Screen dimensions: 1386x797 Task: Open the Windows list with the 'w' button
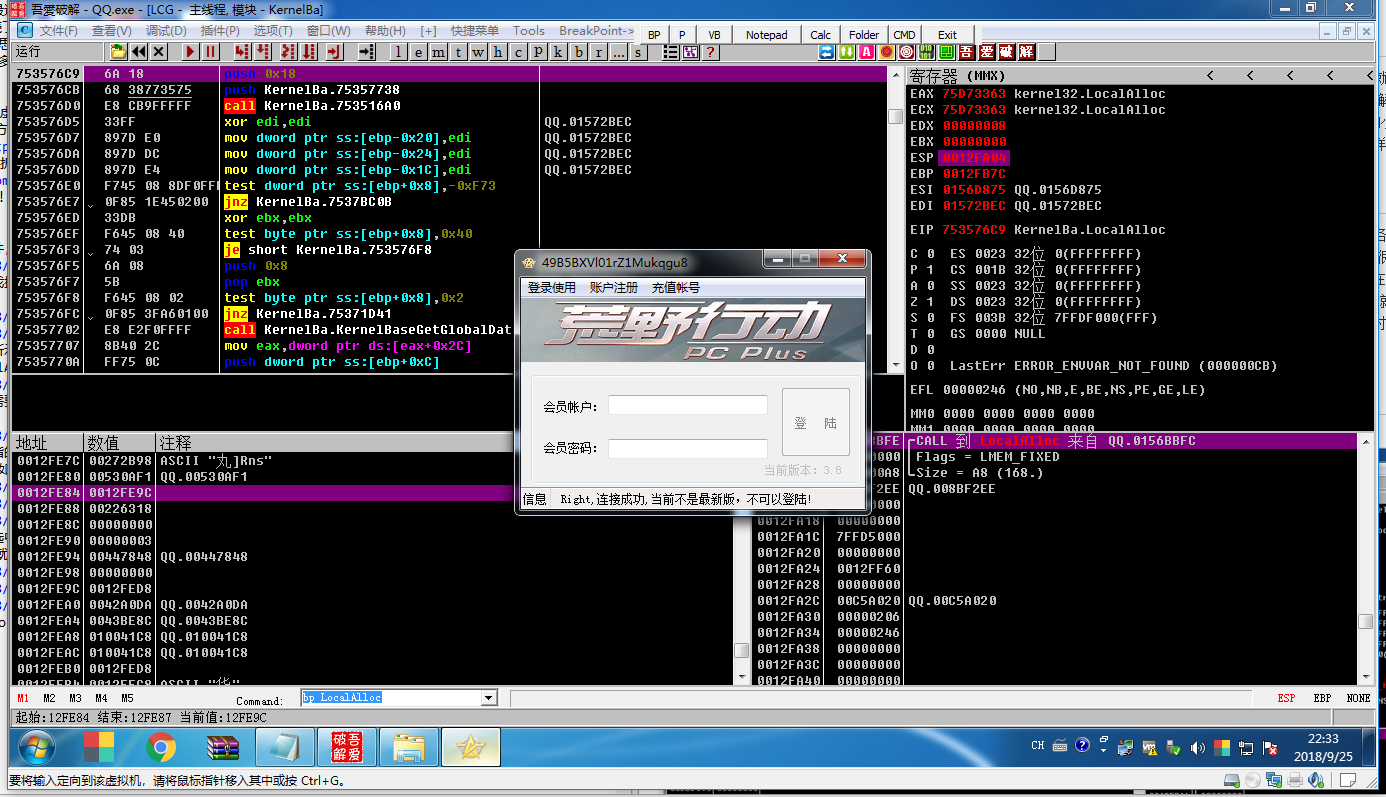point(477,51)
